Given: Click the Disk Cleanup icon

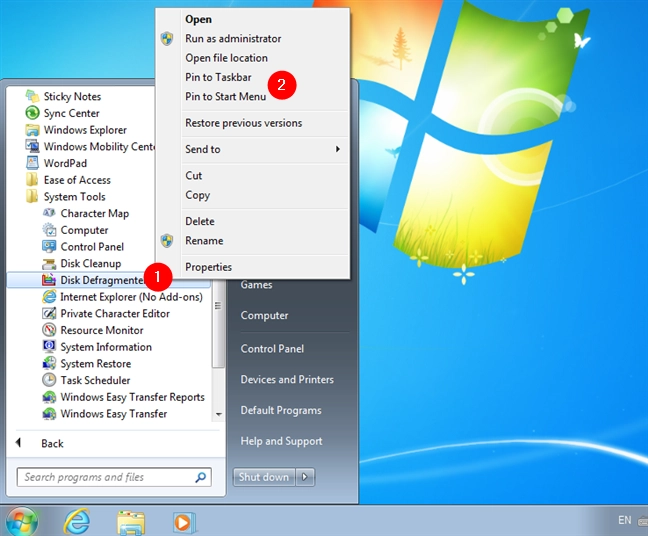Looking at the screenshot, I should point(49,263).
